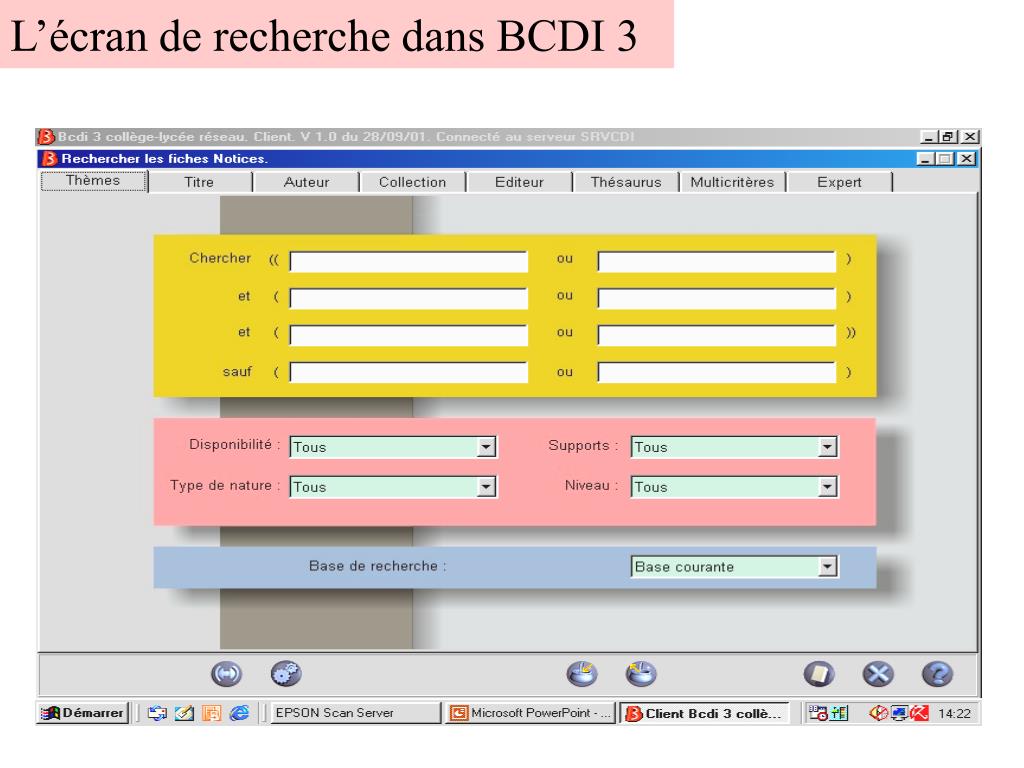The width and height of the screenshot is (1024, 768).
Task: Open Type de nature dropdown
Action: pos(486,487)
